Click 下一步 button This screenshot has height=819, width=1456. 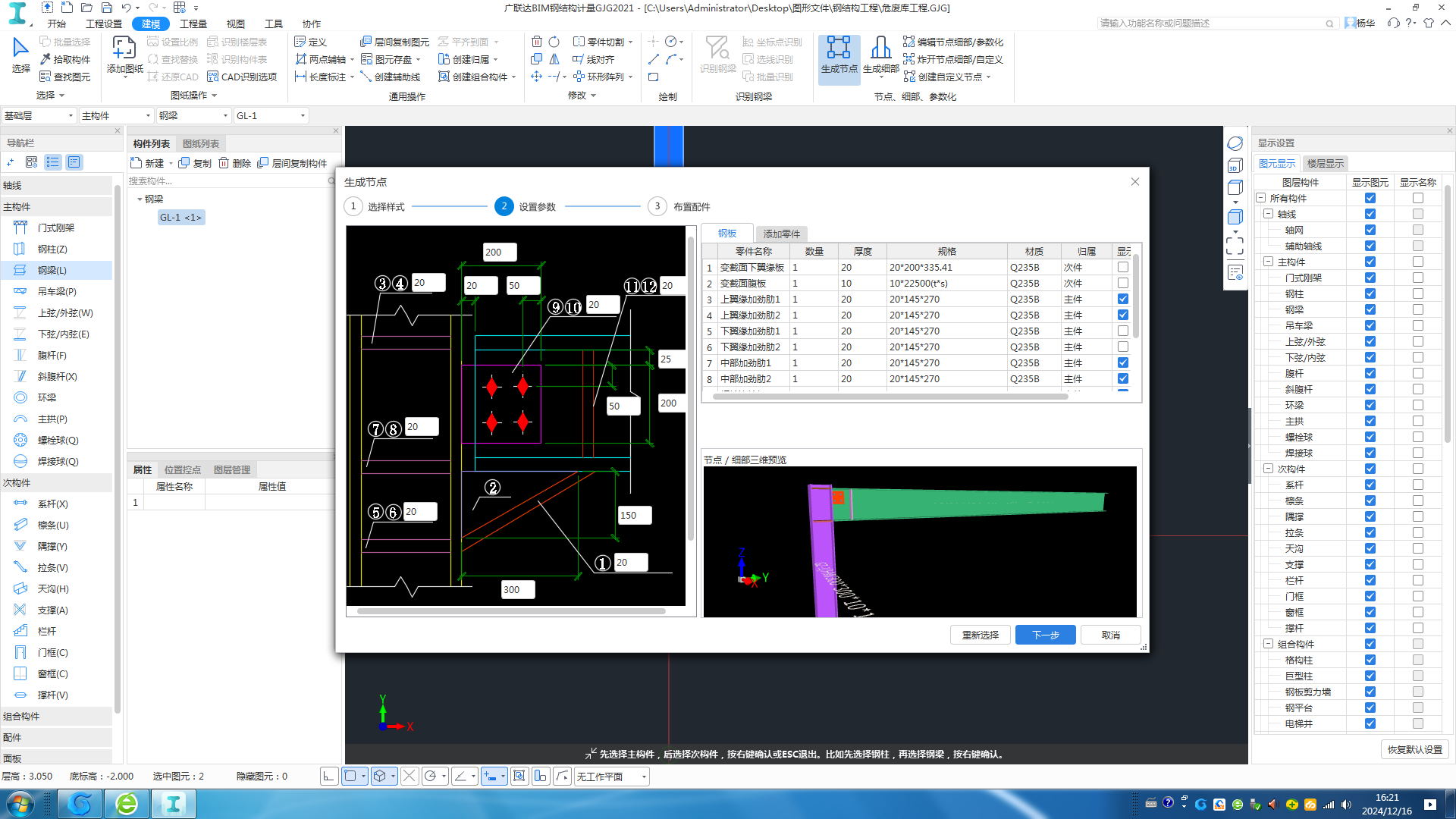[1045, 635]
